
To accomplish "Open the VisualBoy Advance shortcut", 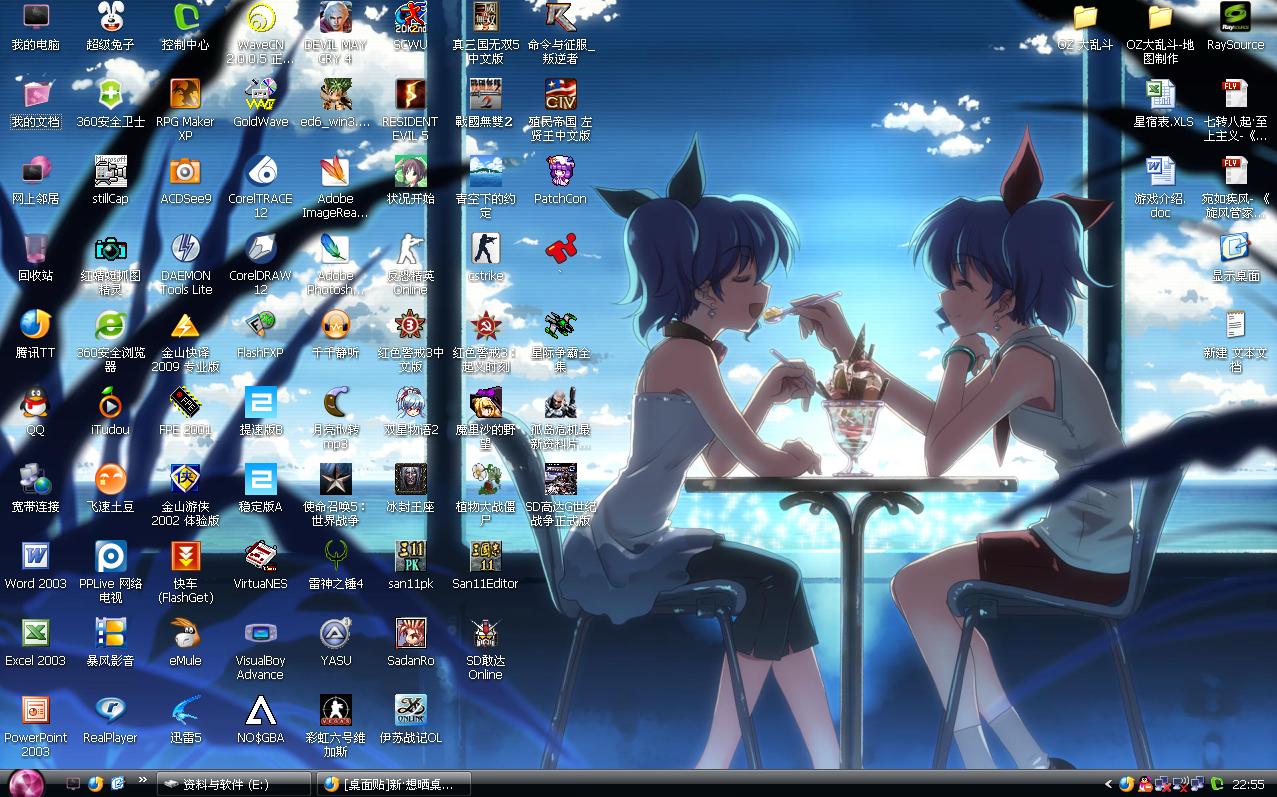I will (260, 648).
